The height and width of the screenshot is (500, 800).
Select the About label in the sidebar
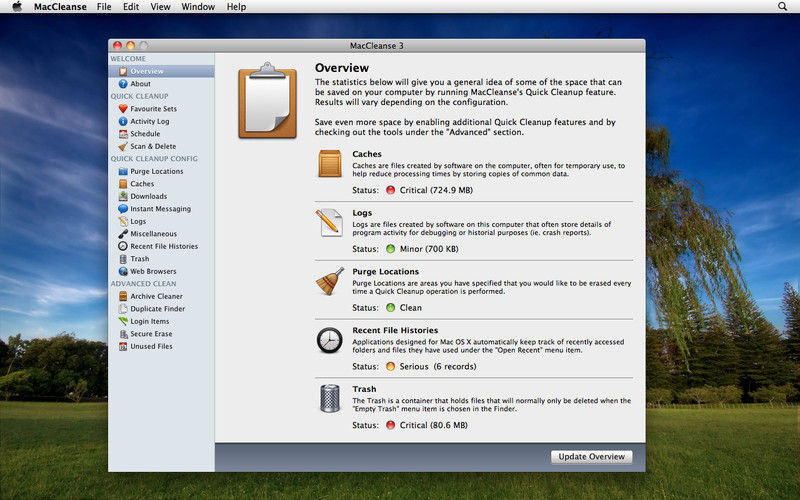click(x=140, y=84)
